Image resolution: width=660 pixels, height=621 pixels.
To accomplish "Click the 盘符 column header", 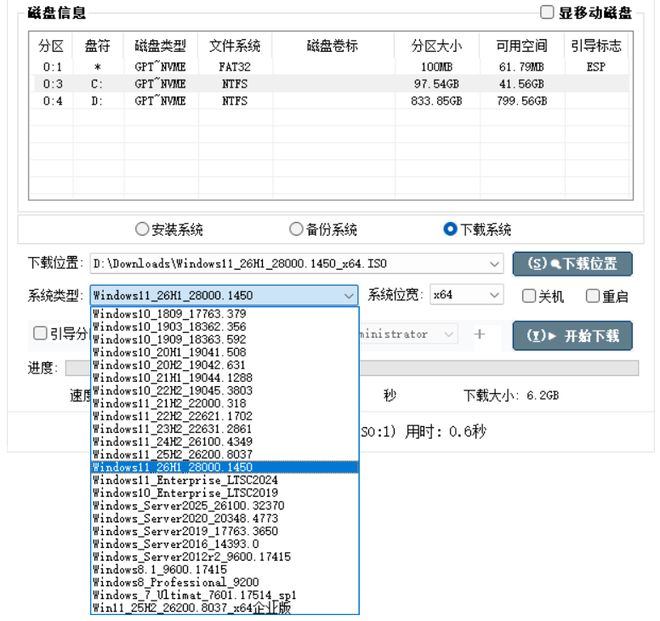I will tap(98, 45).
